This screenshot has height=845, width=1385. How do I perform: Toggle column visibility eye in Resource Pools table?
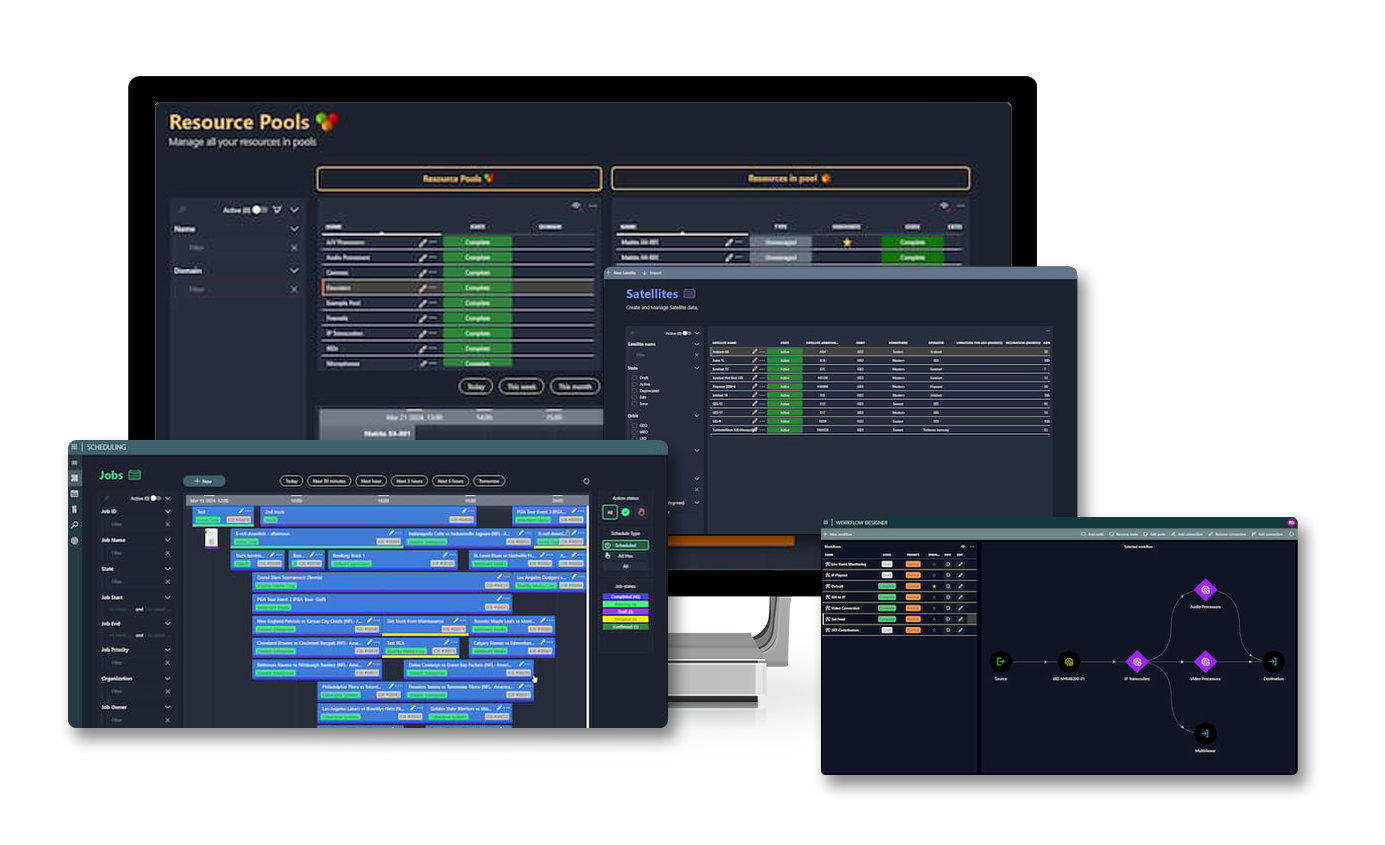[x=577, y=205]
